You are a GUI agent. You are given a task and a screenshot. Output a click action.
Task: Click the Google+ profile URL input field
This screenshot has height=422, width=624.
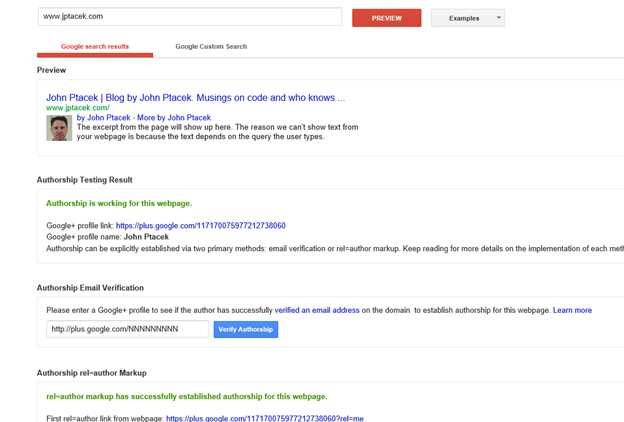tap(127, 329)
